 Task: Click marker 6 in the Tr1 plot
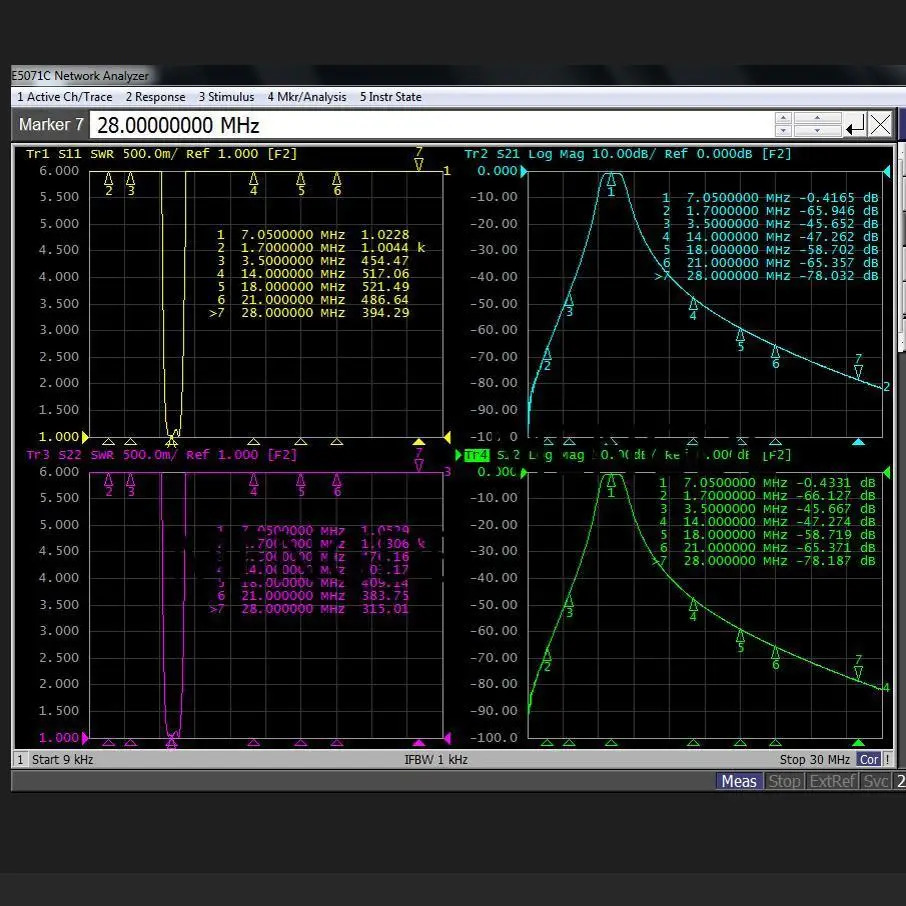[337, 183]
